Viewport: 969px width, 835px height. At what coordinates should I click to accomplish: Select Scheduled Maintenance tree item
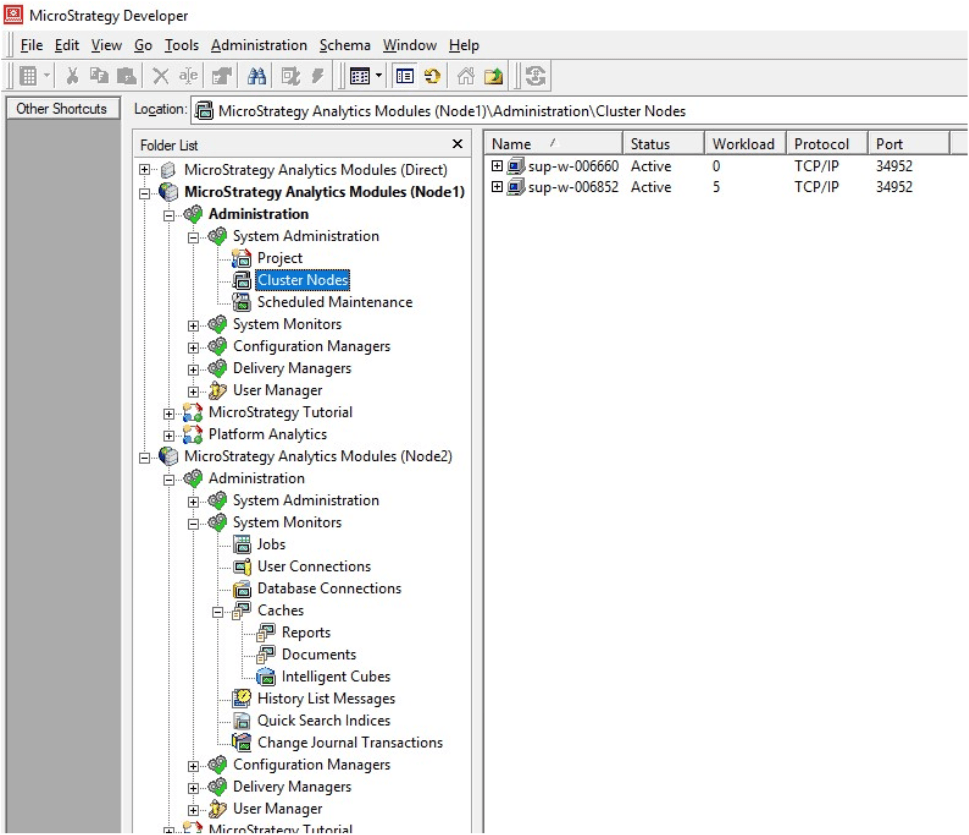click(x=334, y=302)
